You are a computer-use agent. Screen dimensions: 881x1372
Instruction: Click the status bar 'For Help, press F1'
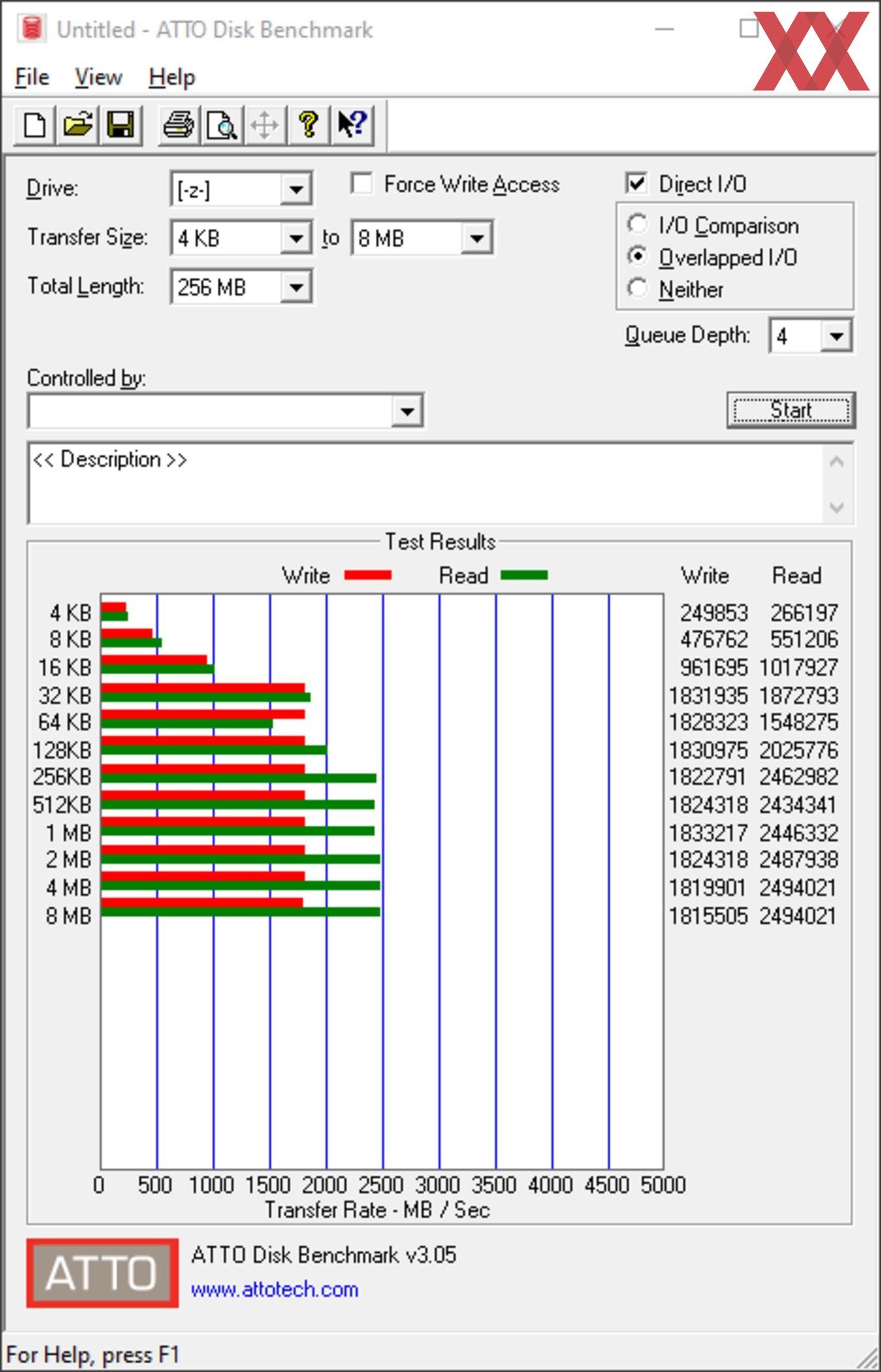click(x=93, y=1355)
